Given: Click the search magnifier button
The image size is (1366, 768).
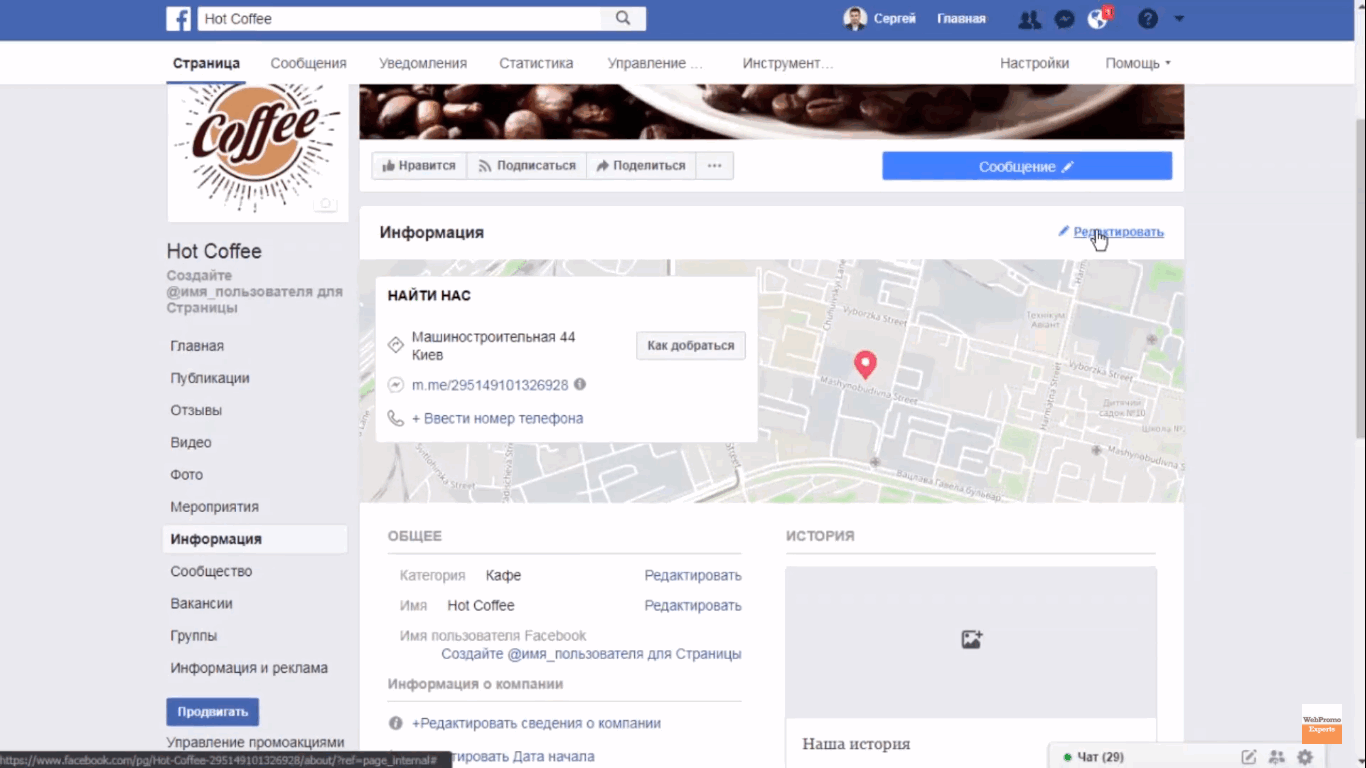Looking at the screenshot, I should (623, 18).
